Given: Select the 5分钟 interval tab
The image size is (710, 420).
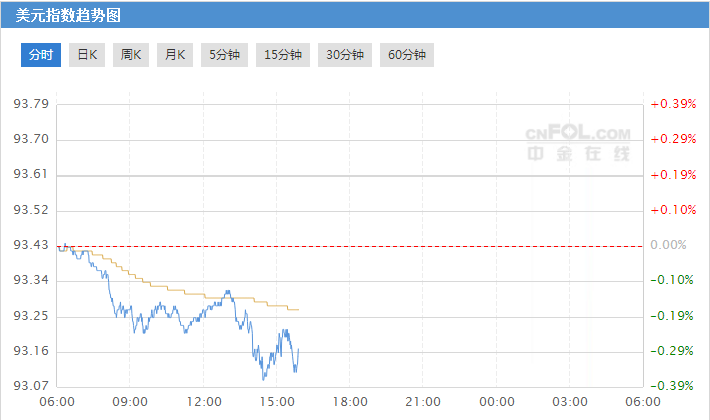Looking at the screenshot, I should 224,55.
